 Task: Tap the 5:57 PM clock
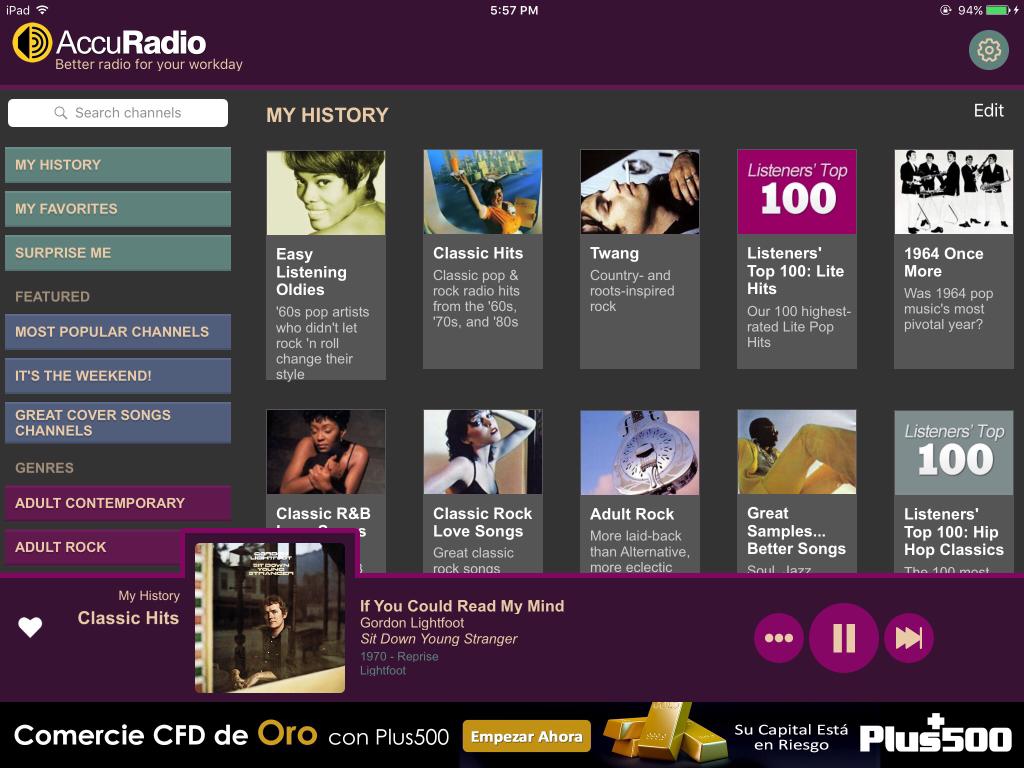(x=514, y=10)
